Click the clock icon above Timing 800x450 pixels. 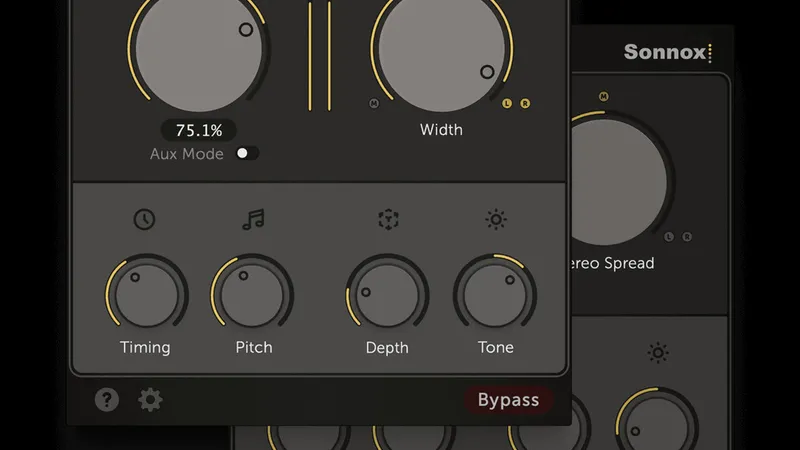(145, 220)
